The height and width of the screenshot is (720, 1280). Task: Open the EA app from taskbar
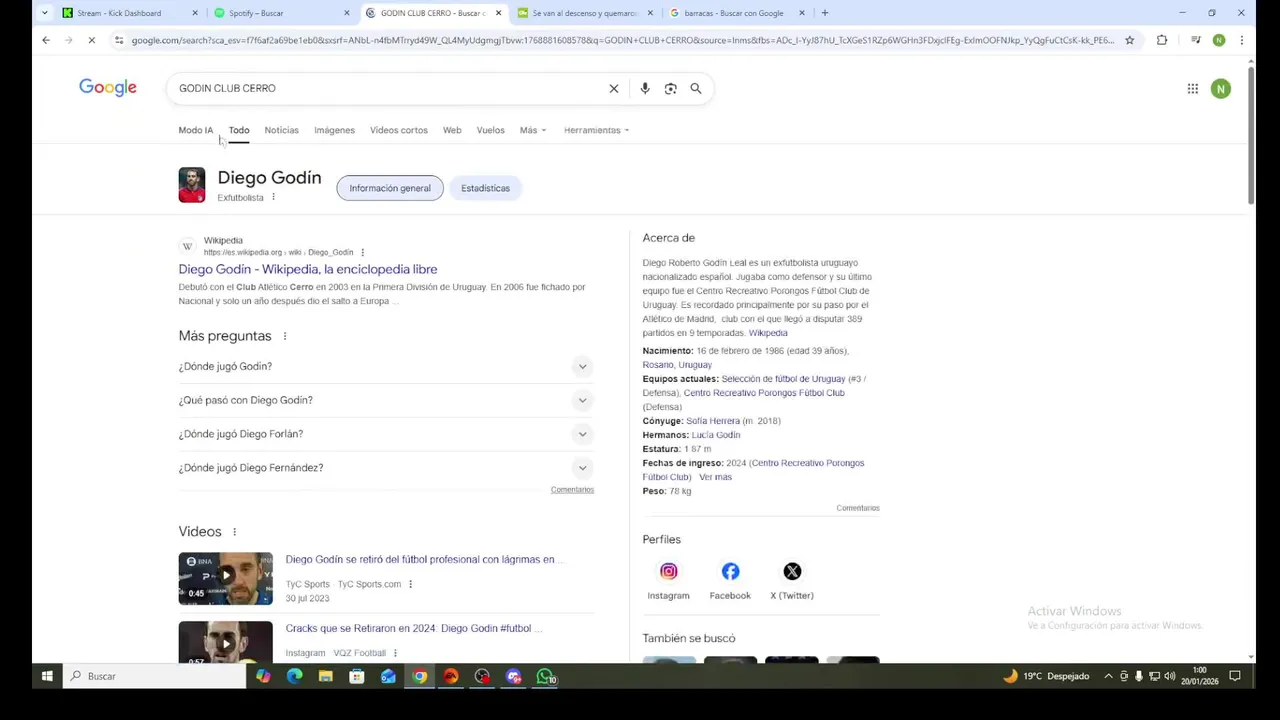(451, 676)
